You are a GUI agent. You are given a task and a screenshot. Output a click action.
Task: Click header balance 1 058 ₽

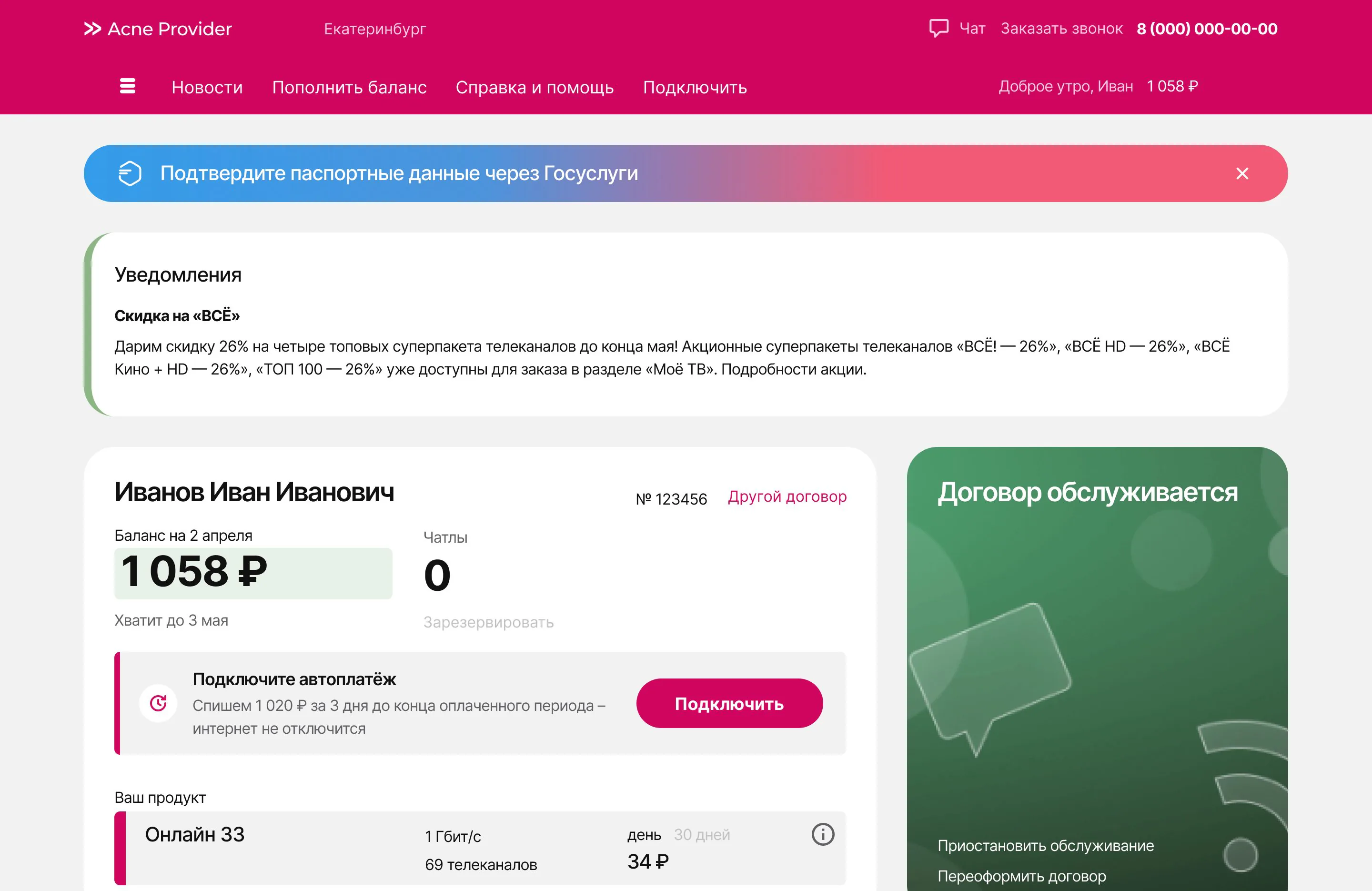1172,86
